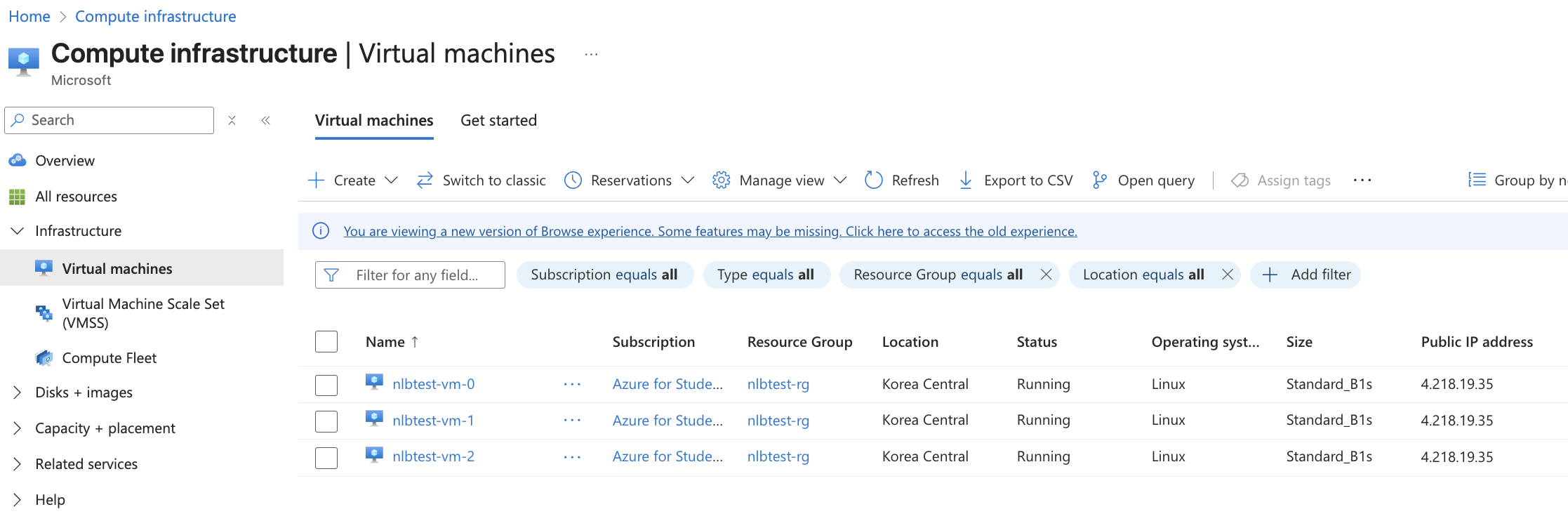The height and width of the screenshot is (528, 1568).
Task: Expand the Reservations dropdown arrow
Action: (688, 180)
